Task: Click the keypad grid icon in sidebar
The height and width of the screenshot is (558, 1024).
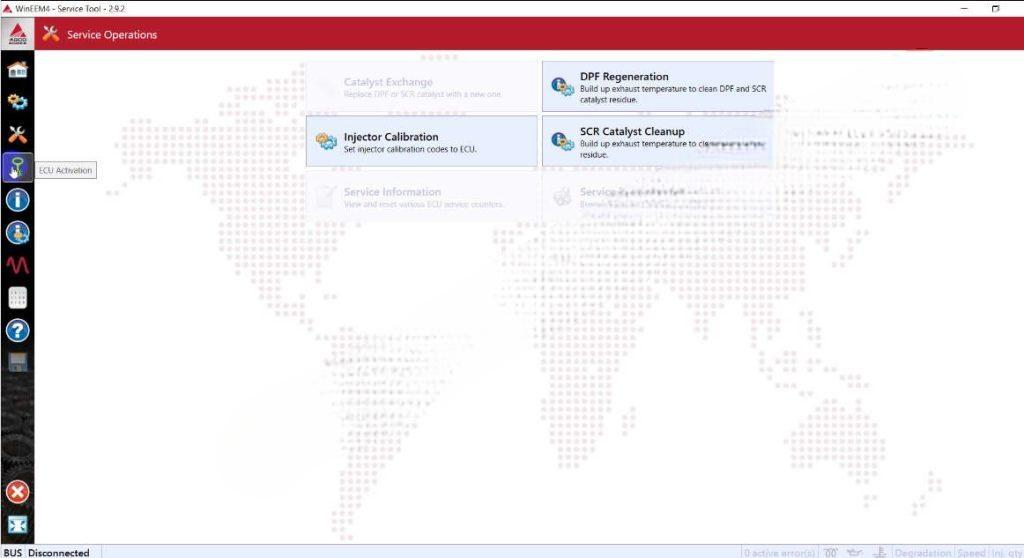Action: pyautogui.click(x=17, y=298)
